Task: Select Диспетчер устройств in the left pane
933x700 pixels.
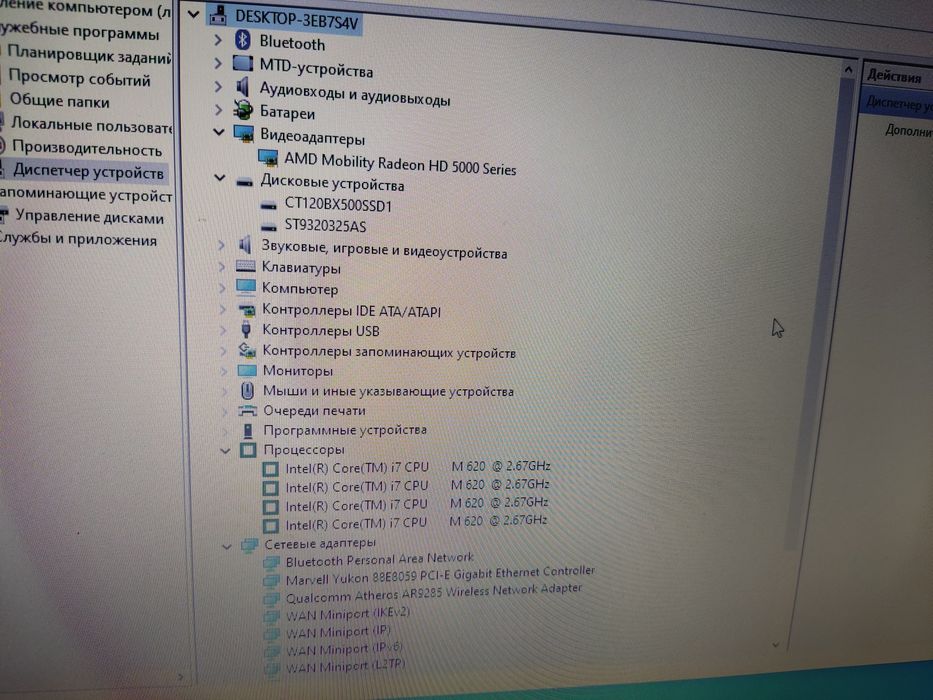Action: coord(88,171)
